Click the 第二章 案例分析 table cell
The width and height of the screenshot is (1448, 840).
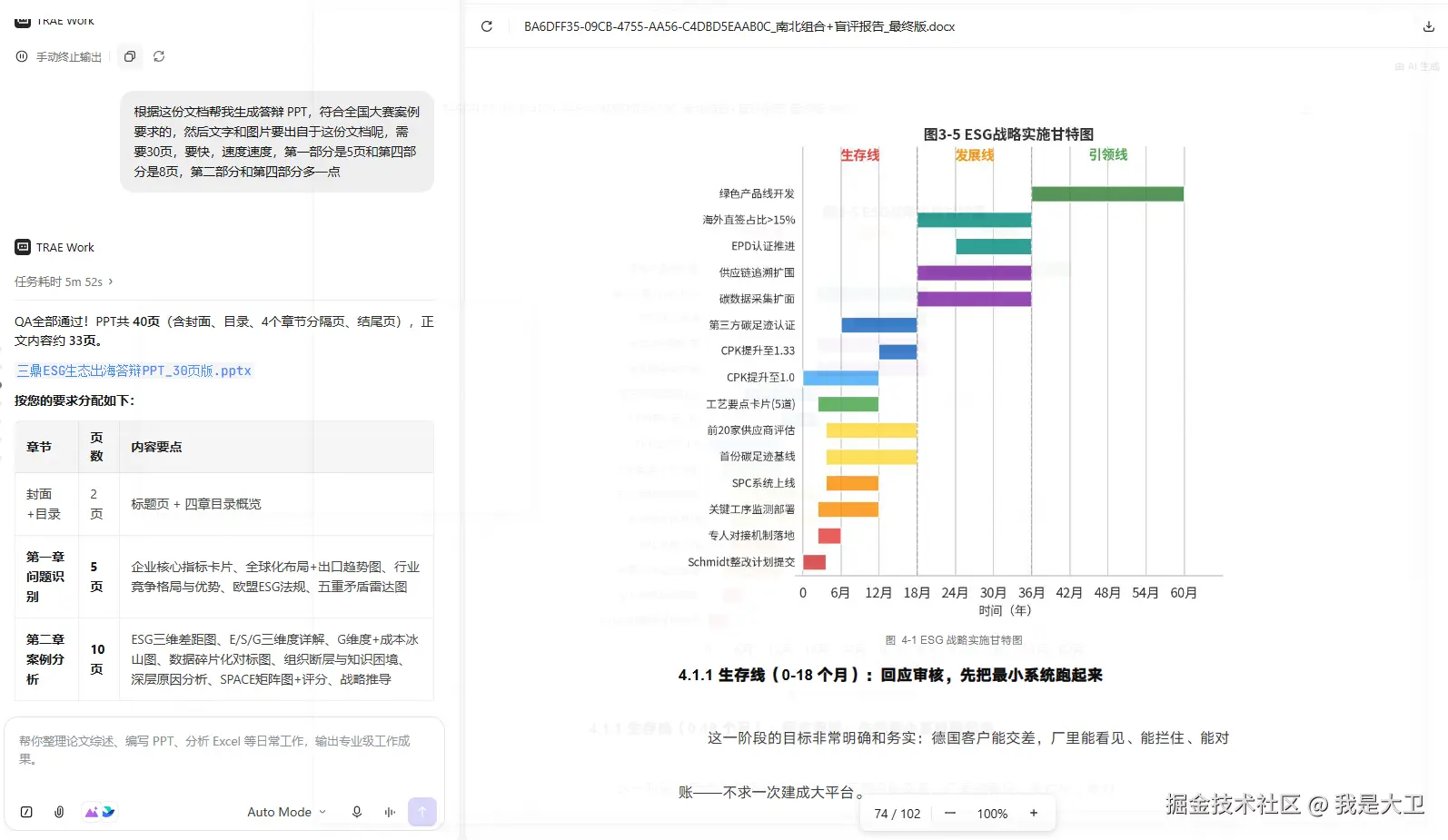[x=46, y=659]
